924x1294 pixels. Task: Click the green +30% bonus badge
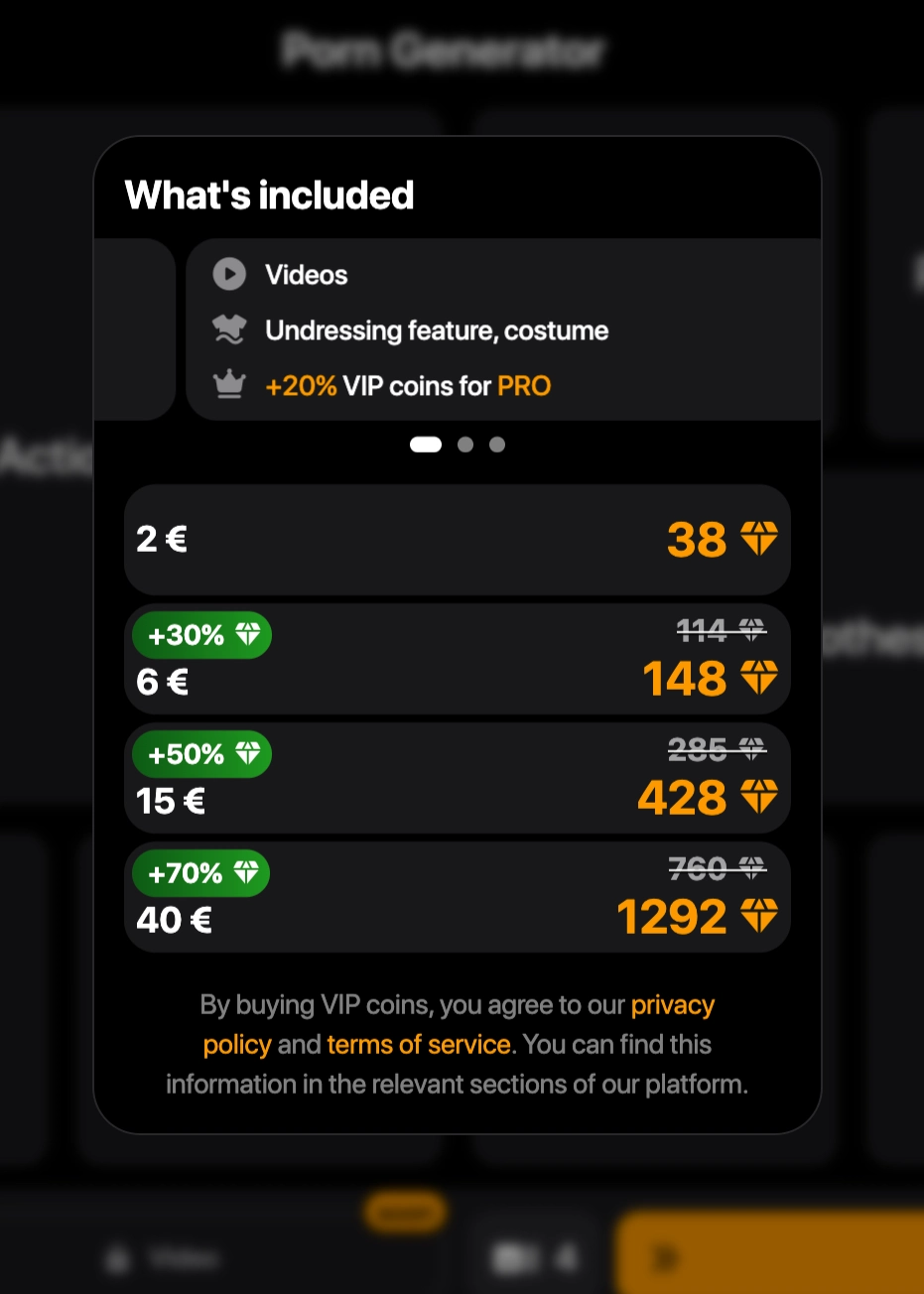coord(201,635)
